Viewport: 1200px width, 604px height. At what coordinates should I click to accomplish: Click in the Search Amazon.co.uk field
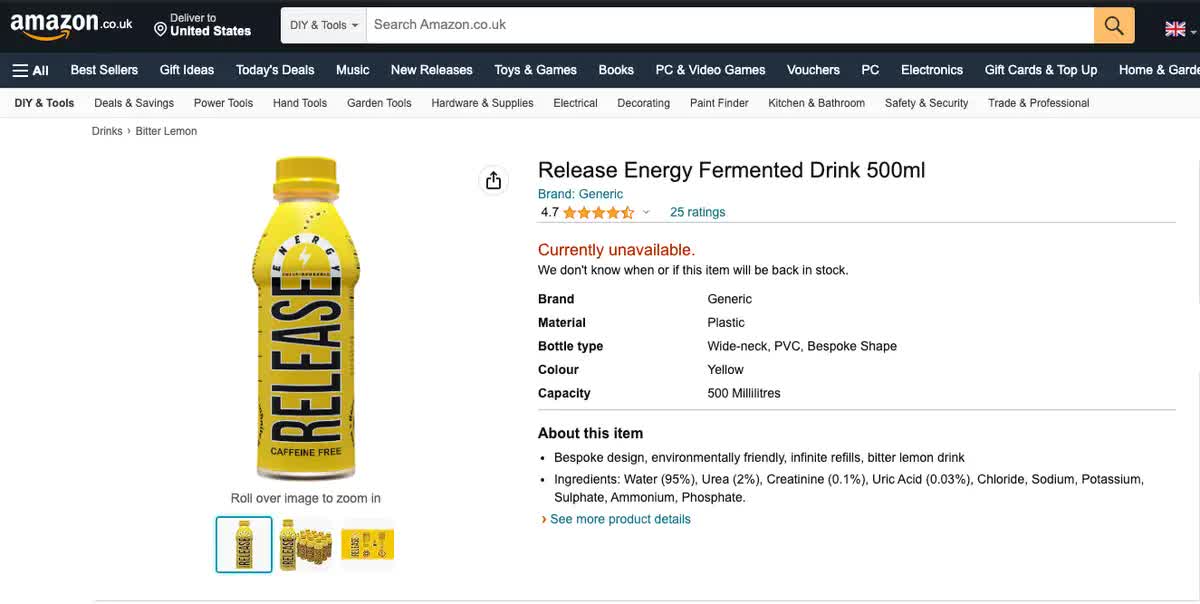click(x=730, y=25)
